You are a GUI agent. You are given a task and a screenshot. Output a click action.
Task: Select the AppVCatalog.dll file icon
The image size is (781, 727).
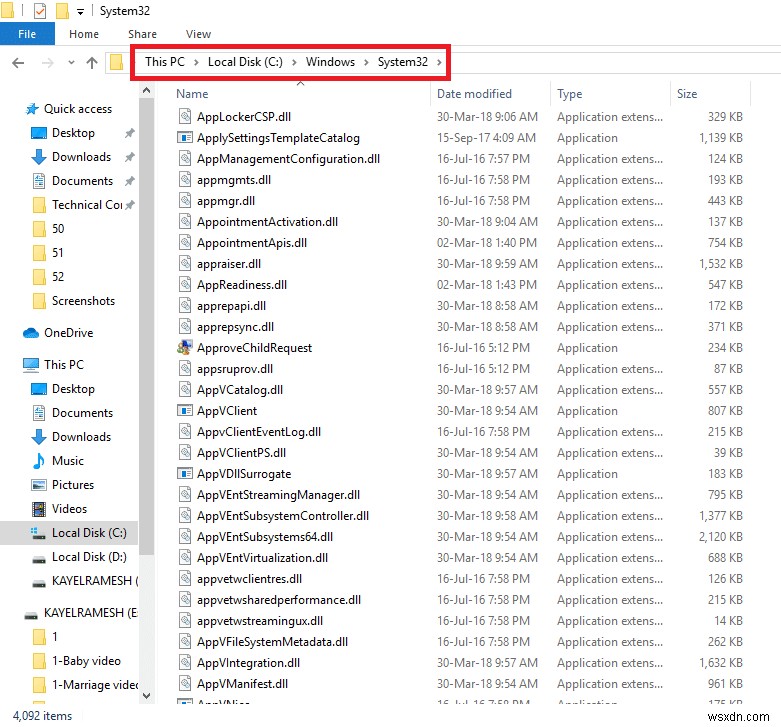click(x=185, y=389)
